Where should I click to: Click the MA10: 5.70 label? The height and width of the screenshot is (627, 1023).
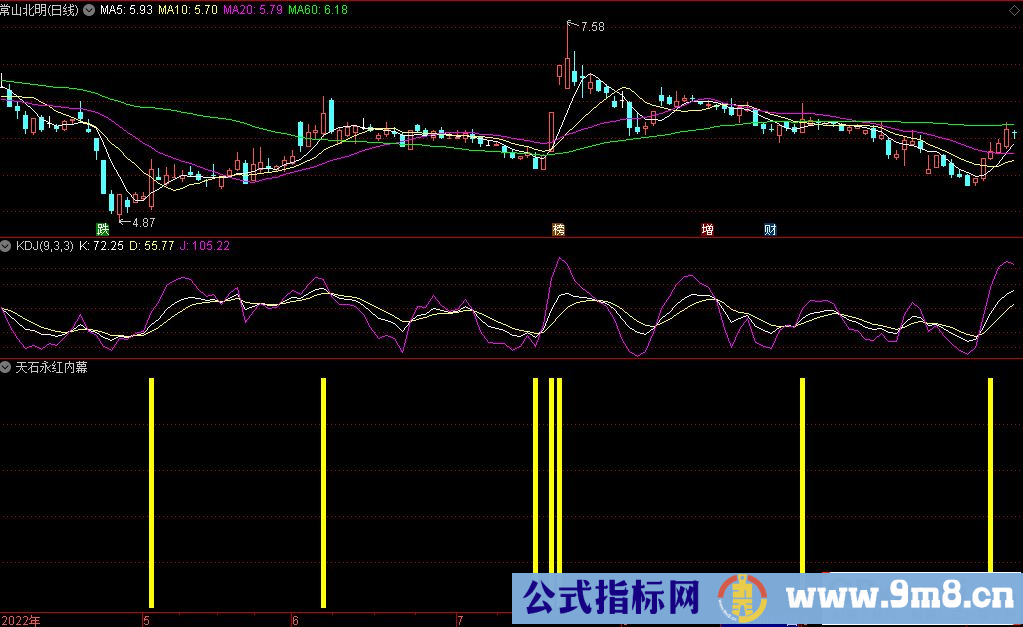[188, 10]
